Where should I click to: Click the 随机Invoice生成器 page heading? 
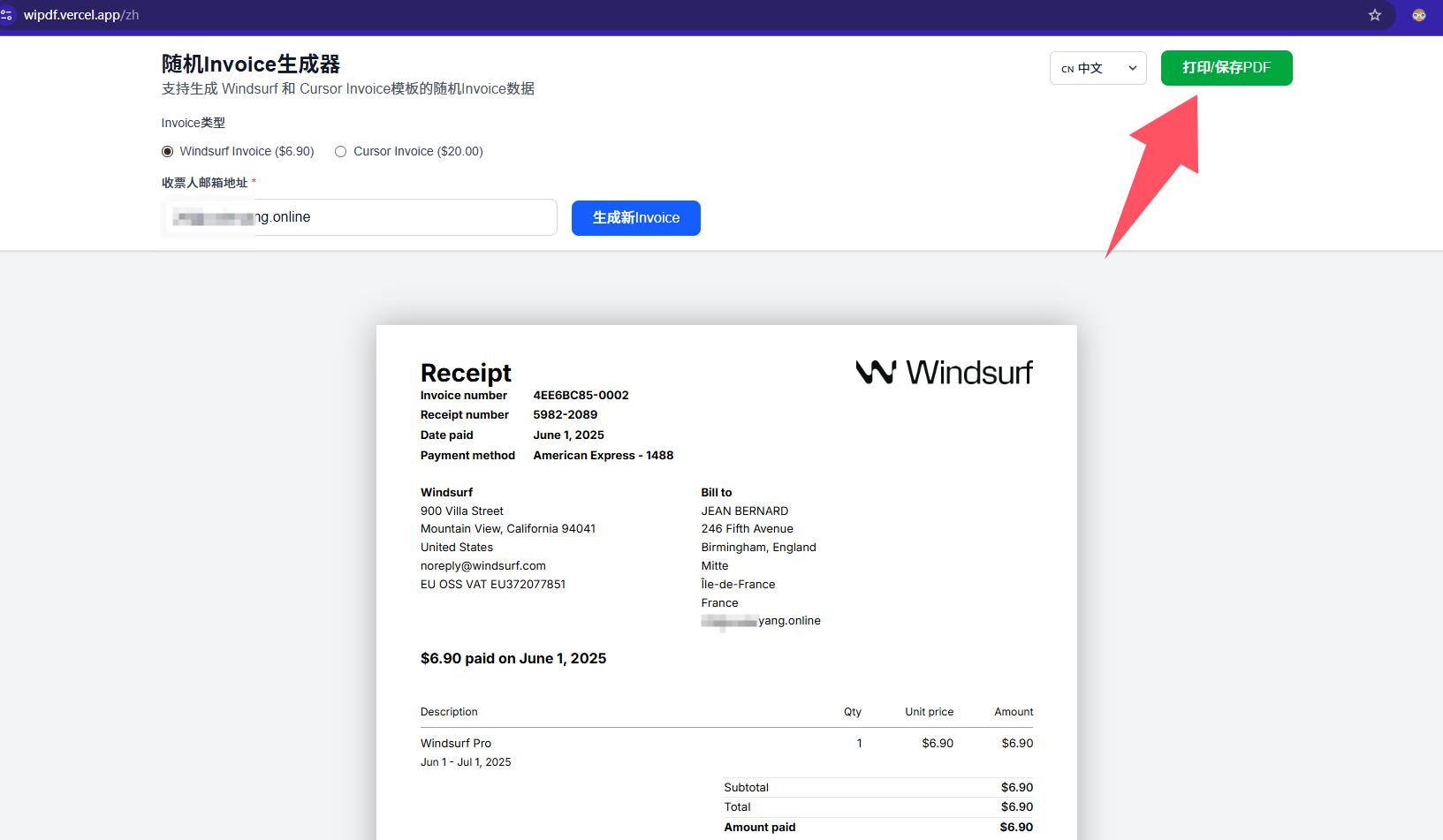(x=251, y=64)
